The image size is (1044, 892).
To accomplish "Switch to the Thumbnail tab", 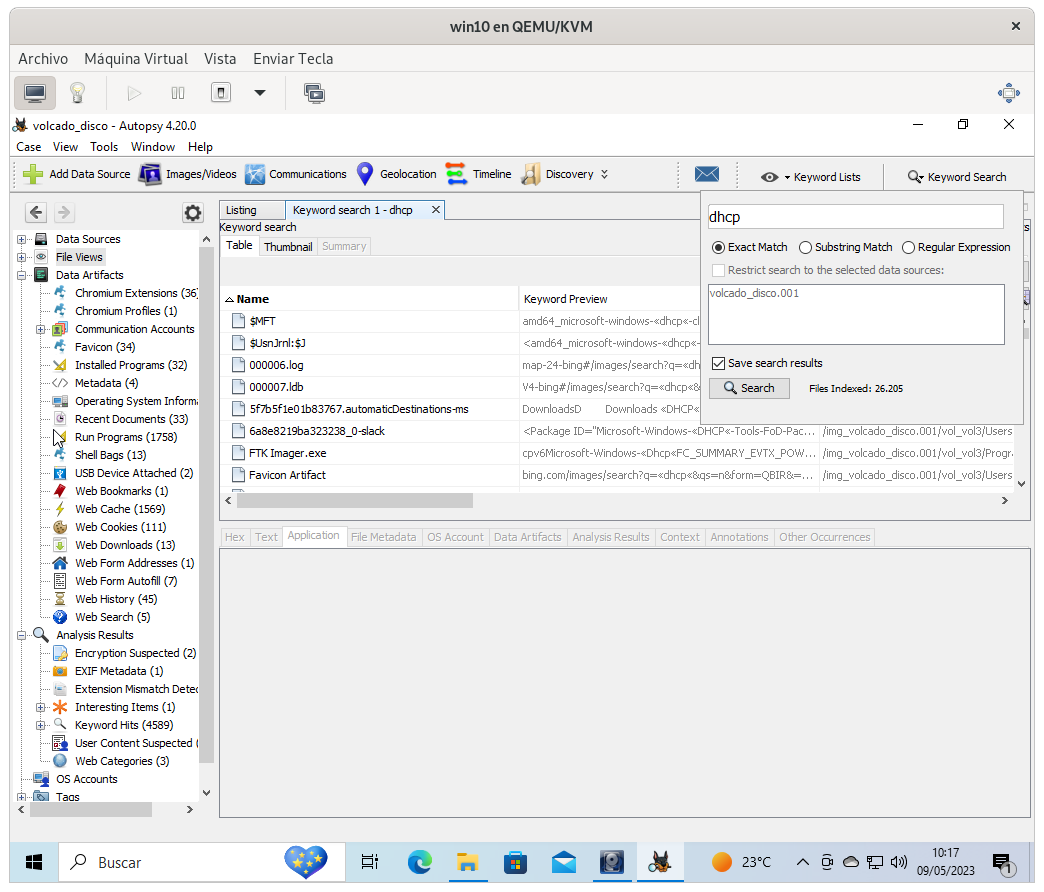I will [x=288, y=246].
